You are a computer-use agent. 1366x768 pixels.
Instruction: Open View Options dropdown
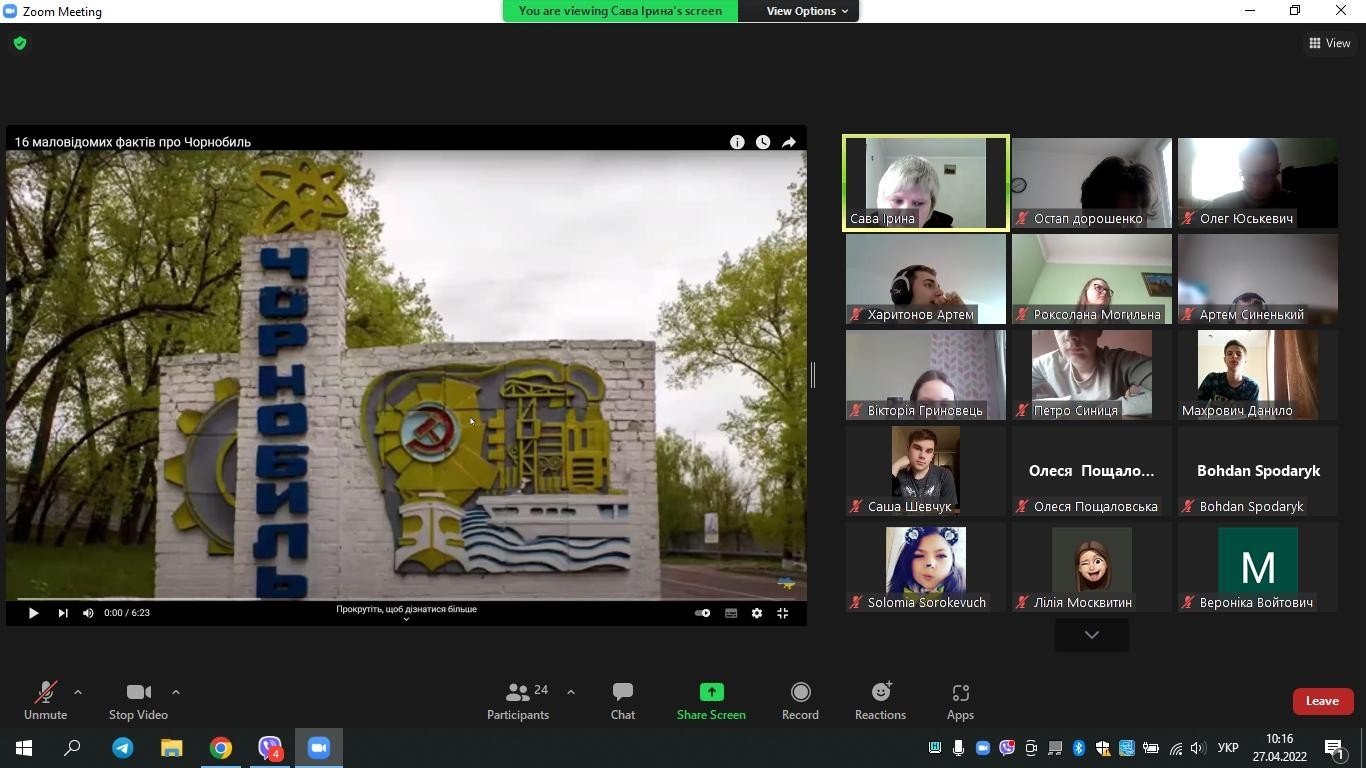pyautogui.click(x=807, y=11)
